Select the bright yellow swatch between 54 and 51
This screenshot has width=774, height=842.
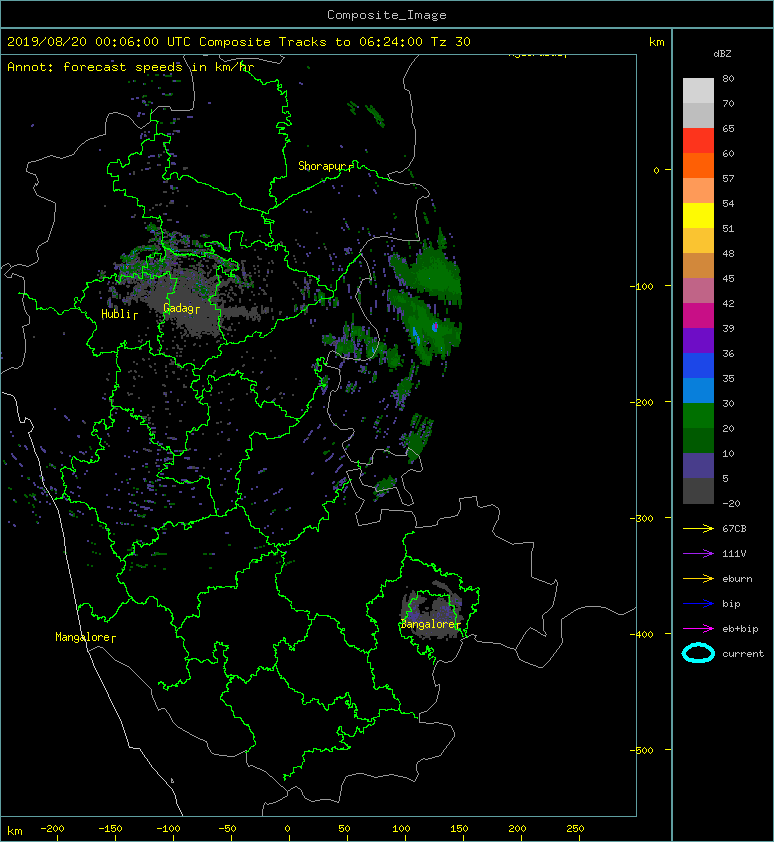[698, 215]
